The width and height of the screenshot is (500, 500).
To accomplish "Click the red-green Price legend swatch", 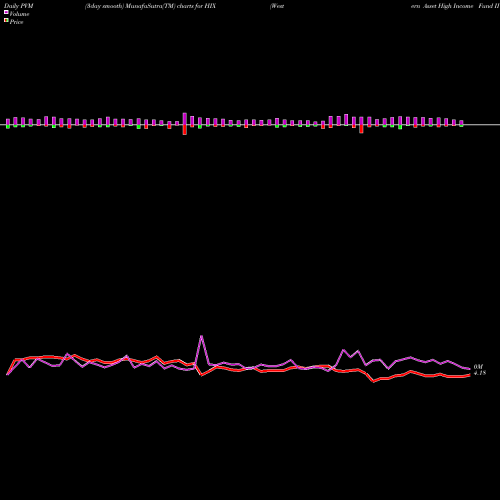I will tap(6, 21).
